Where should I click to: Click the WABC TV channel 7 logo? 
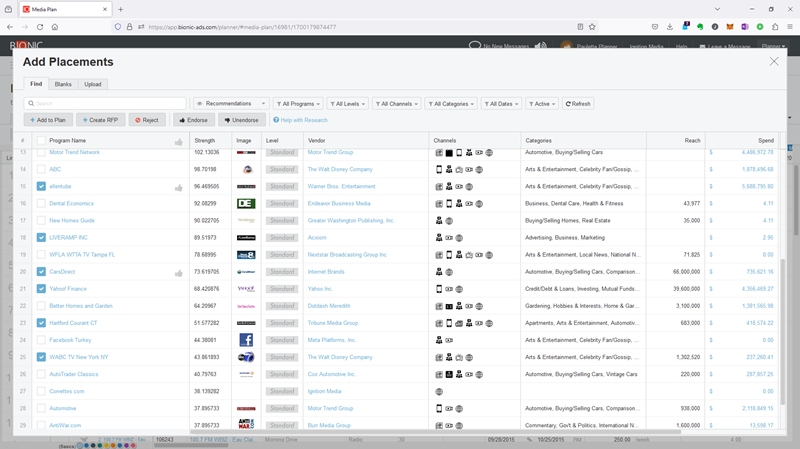[246, 357]
